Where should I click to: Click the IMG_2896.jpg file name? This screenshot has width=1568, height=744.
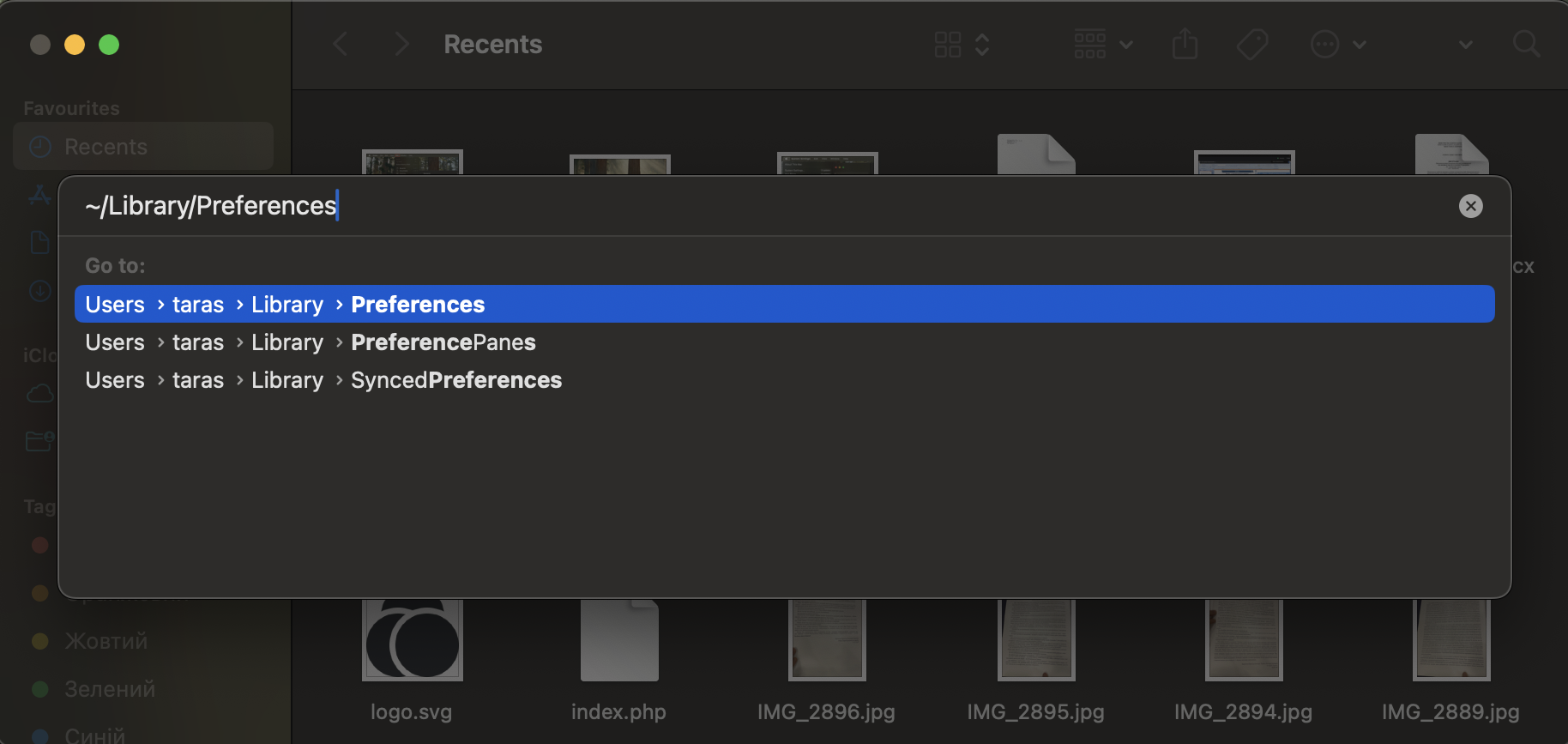826,712
